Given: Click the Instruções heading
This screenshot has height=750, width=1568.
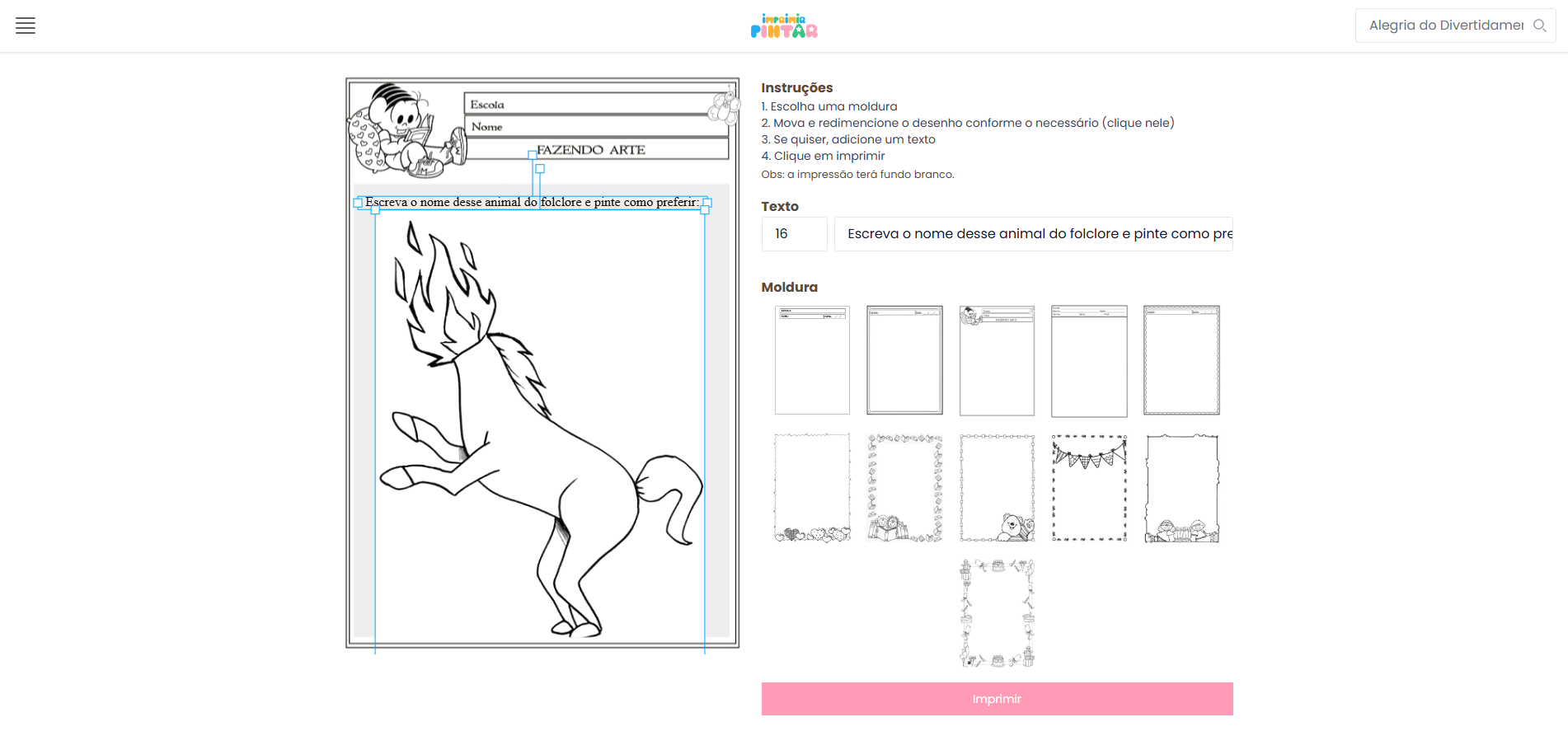Looking at the screenshot, I should (x=796, y=88).
